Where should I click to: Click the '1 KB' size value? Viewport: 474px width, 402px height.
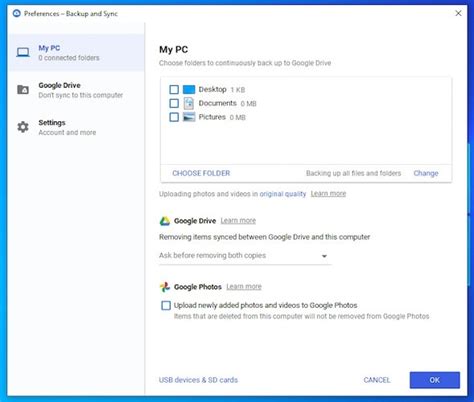click(238, 90)
